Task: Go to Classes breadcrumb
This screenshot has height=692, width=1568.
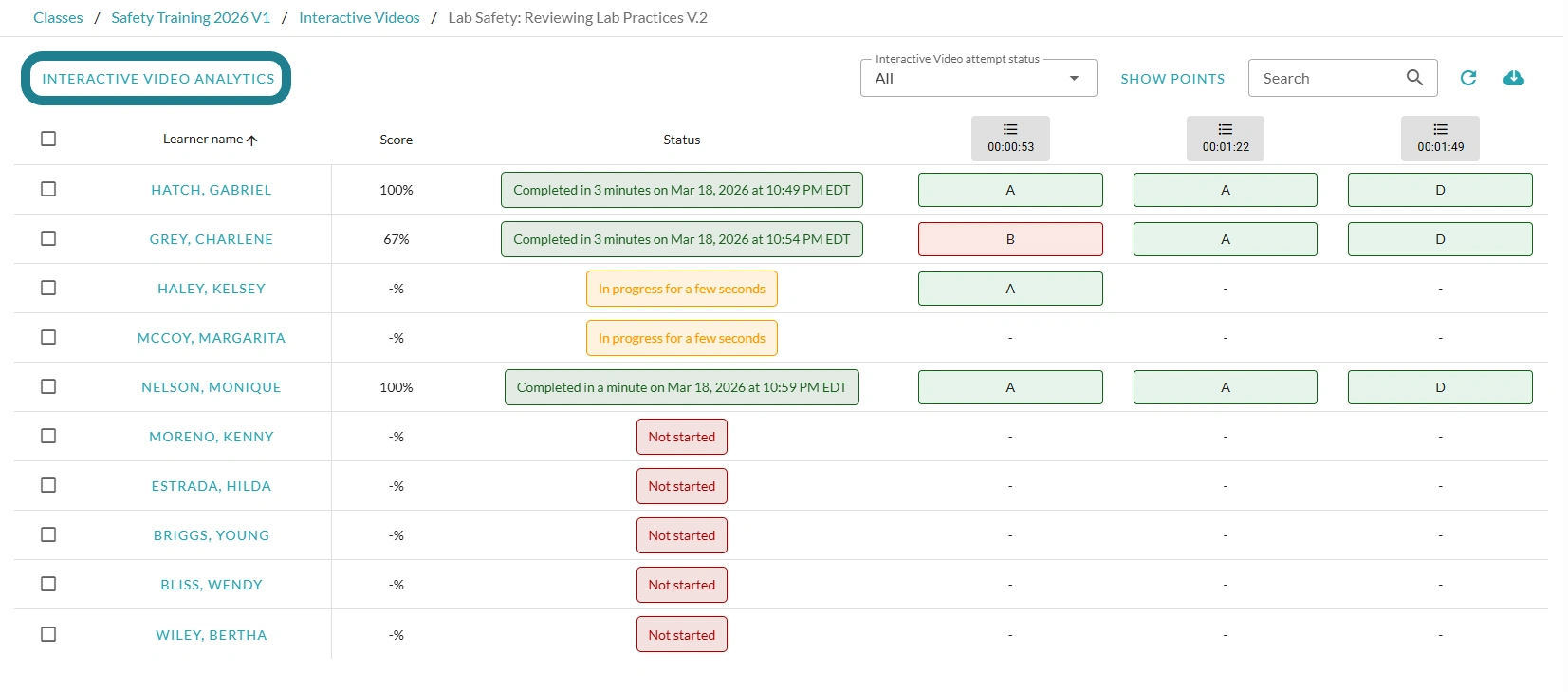Action: [x=58, y=17]
